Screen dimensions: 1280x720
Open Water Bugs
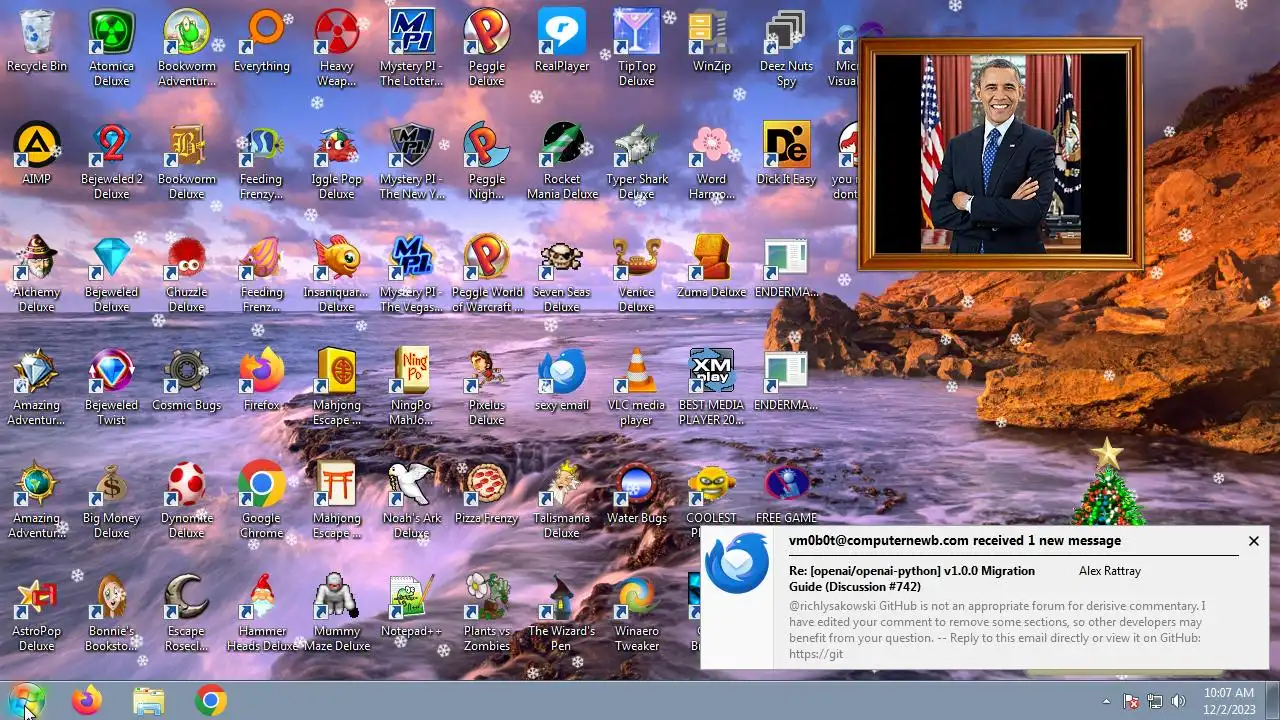click(x=637, y=493)
